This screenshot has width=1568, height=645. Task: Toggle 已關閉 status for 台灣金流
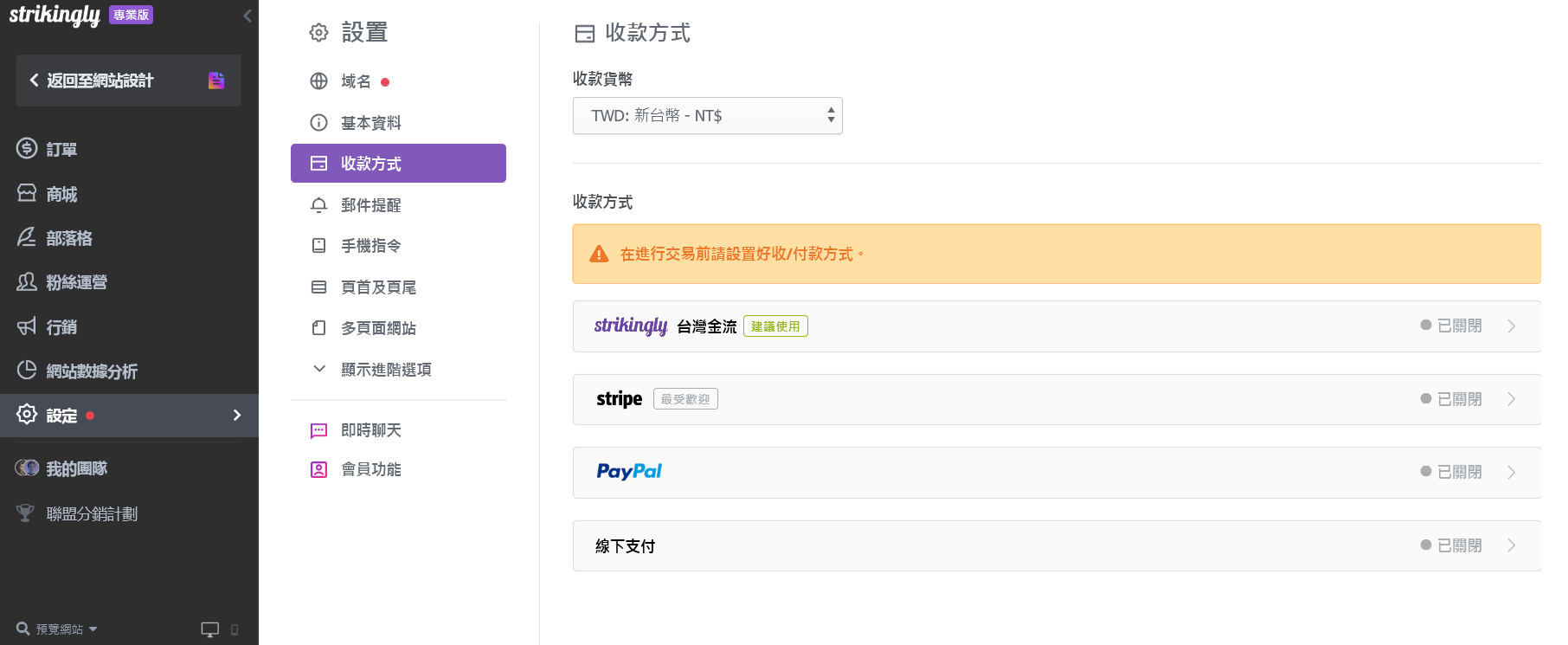click(x=1451, y=326)
